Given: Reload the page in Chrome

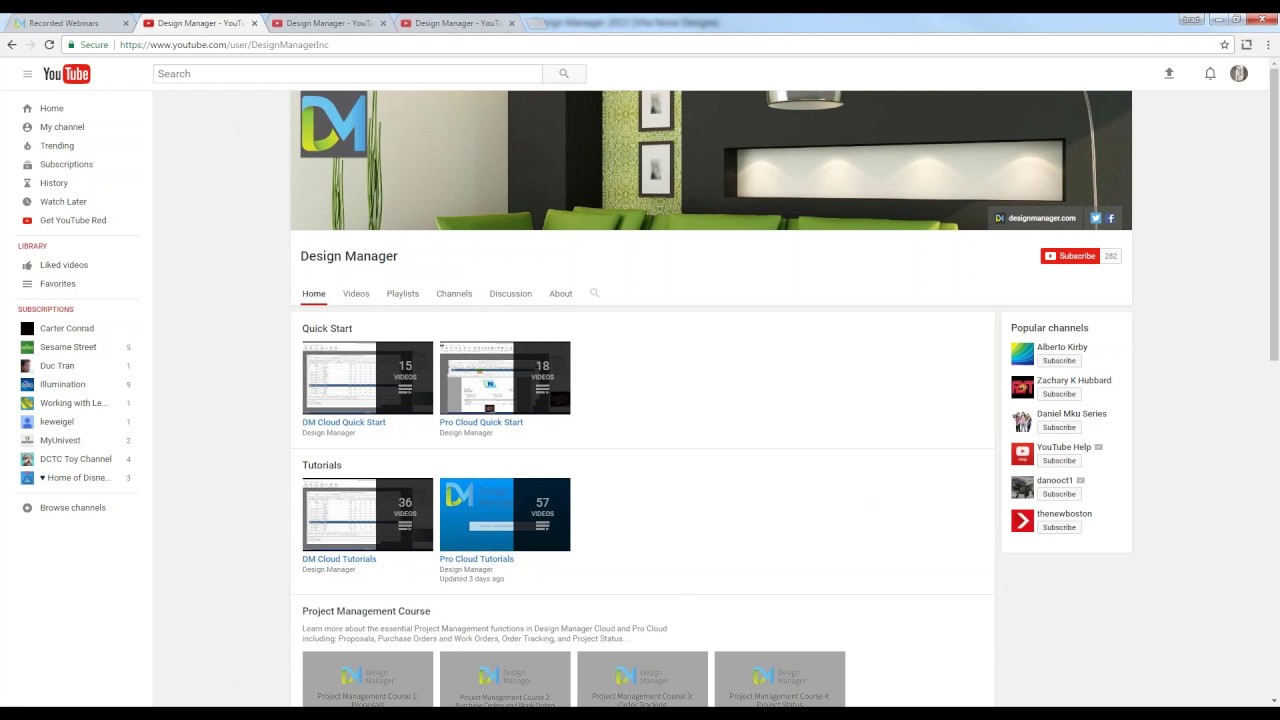Looking at the screenshot, I should pyautogui.click(x=49, y=45).
